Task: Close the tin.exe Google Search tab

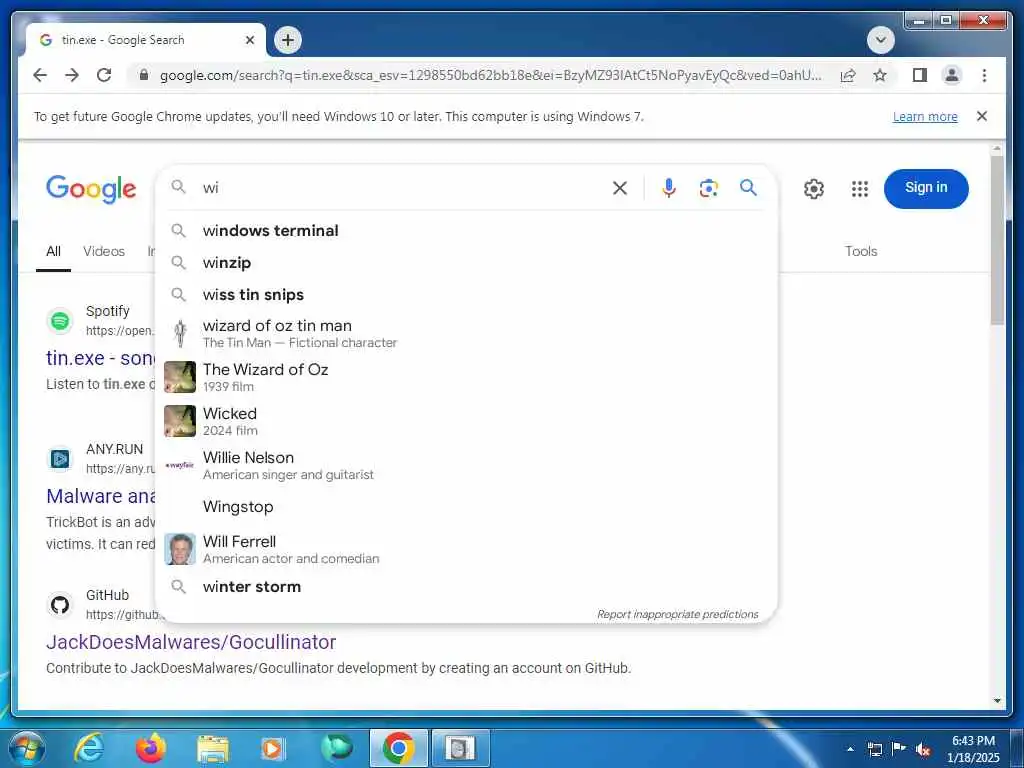Action: pos(249,40)
